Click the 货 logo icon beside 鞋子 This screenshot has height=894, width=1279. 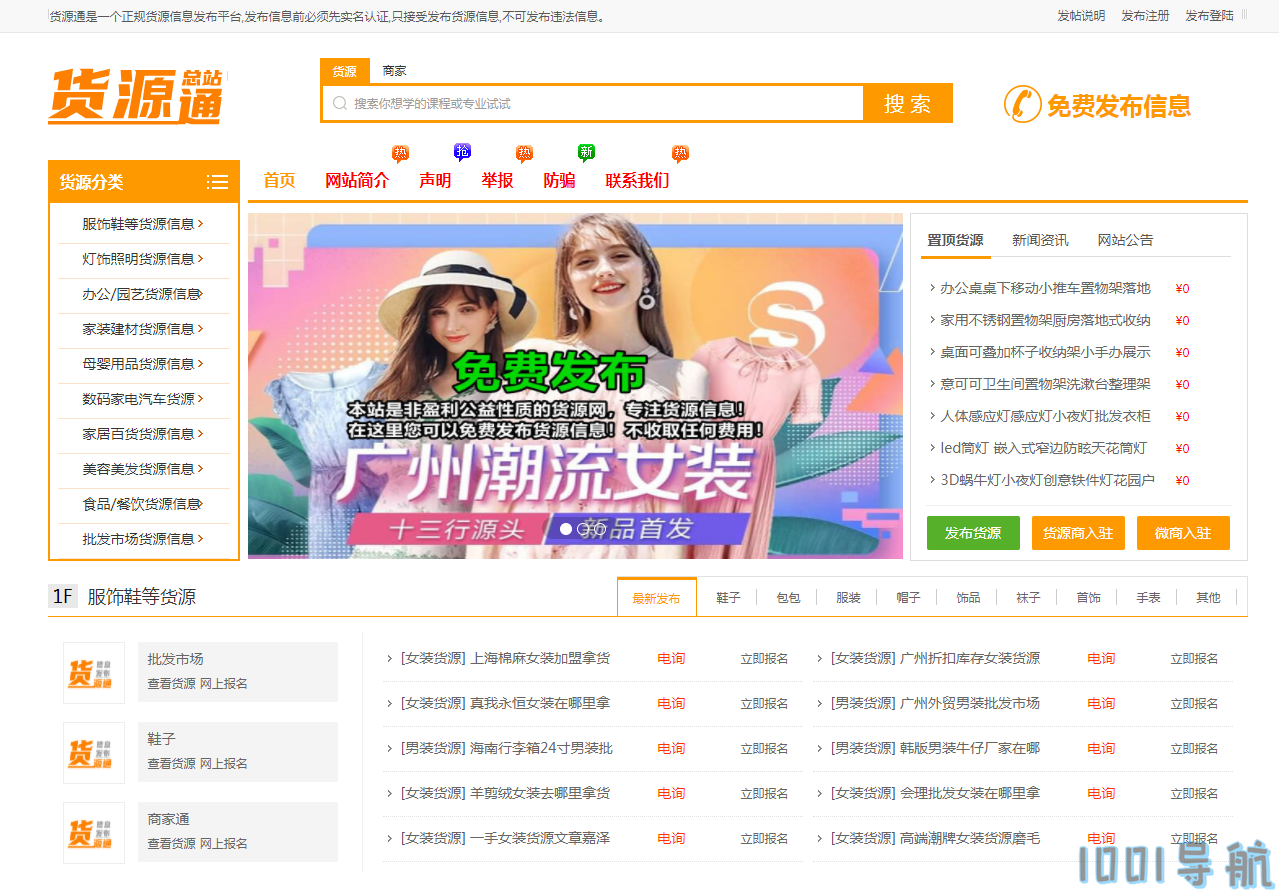[93, 751]
